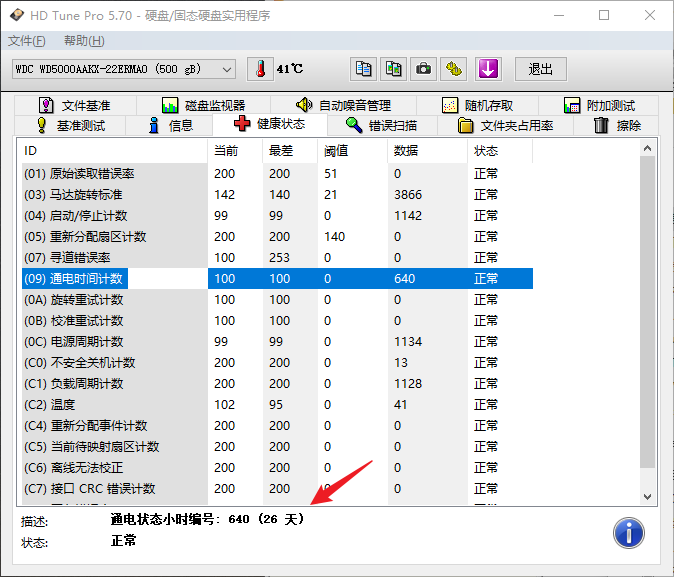Switch to the 错误扫描 tab
This screenshot has width=674, height=577.
(x=382, y=126)
